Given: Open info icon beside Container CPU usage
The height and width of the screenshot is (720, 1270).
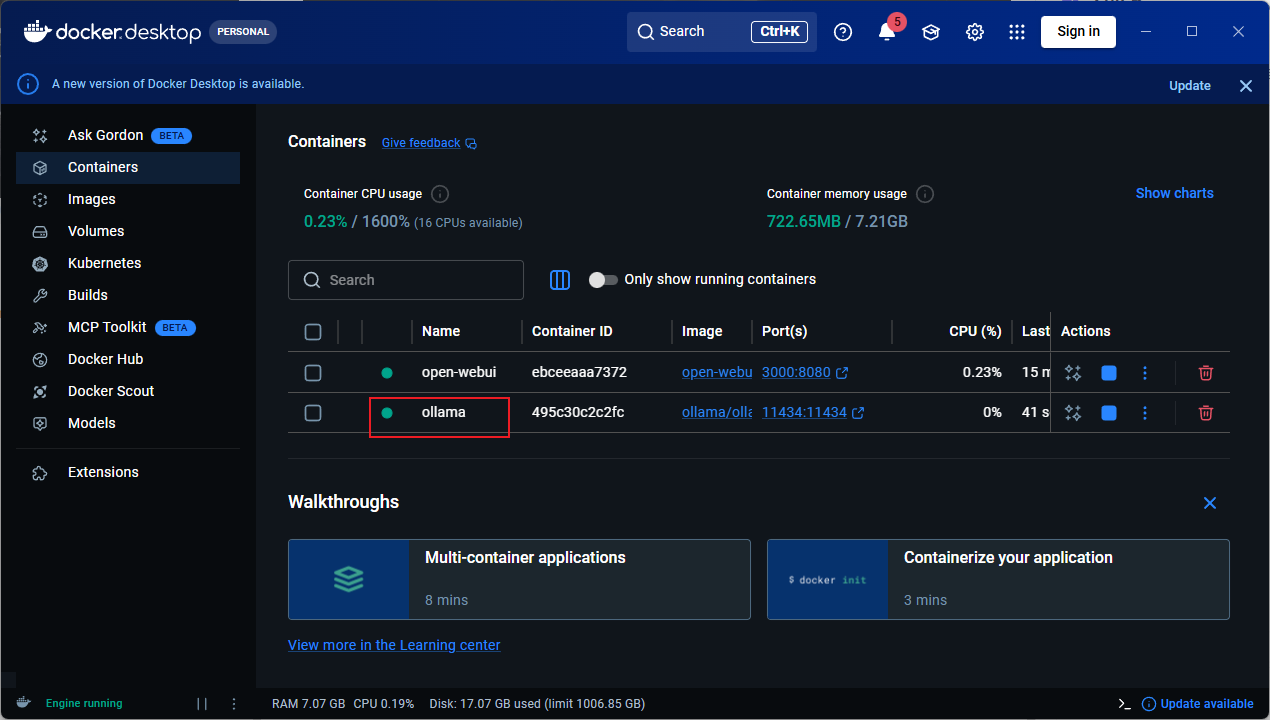Looking at the screenshot, I should [x=439, y=194].
